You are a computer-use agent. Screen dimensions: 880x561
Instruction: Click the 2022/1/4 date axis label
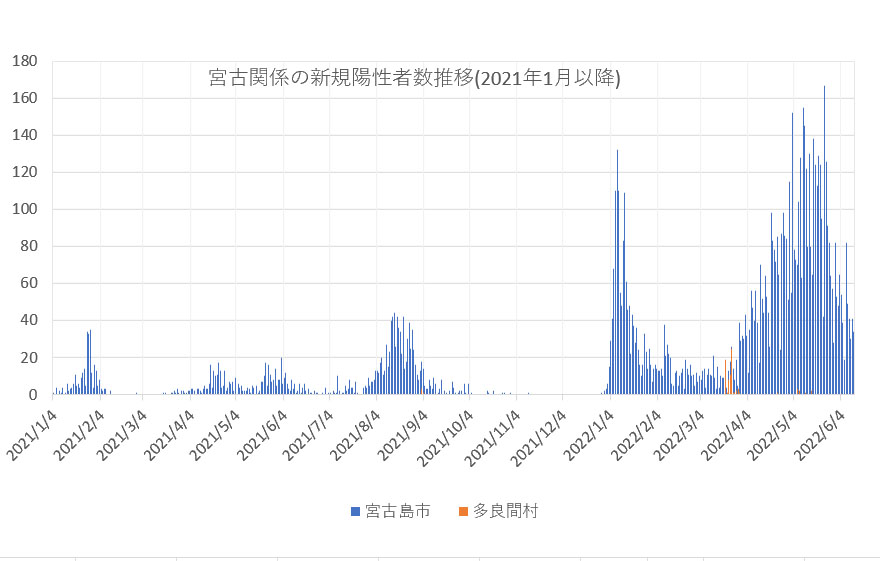point(590,434)
